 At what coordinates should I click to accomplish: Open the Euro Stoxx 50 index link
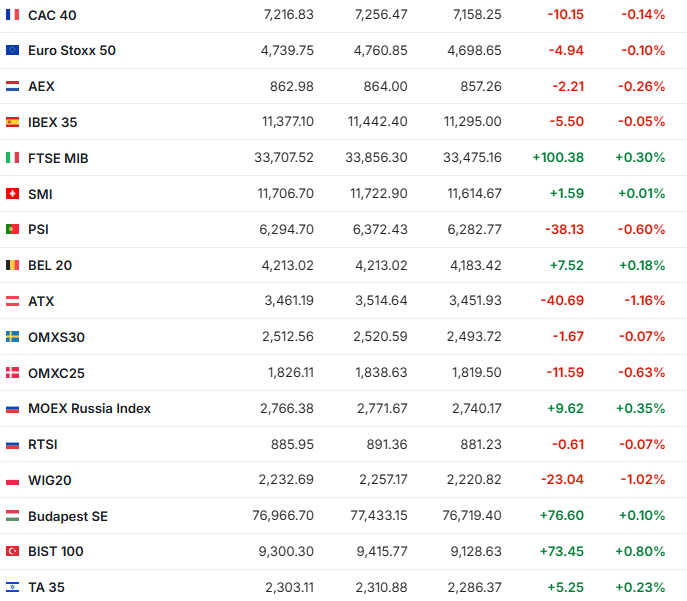(x=72, y=50)
